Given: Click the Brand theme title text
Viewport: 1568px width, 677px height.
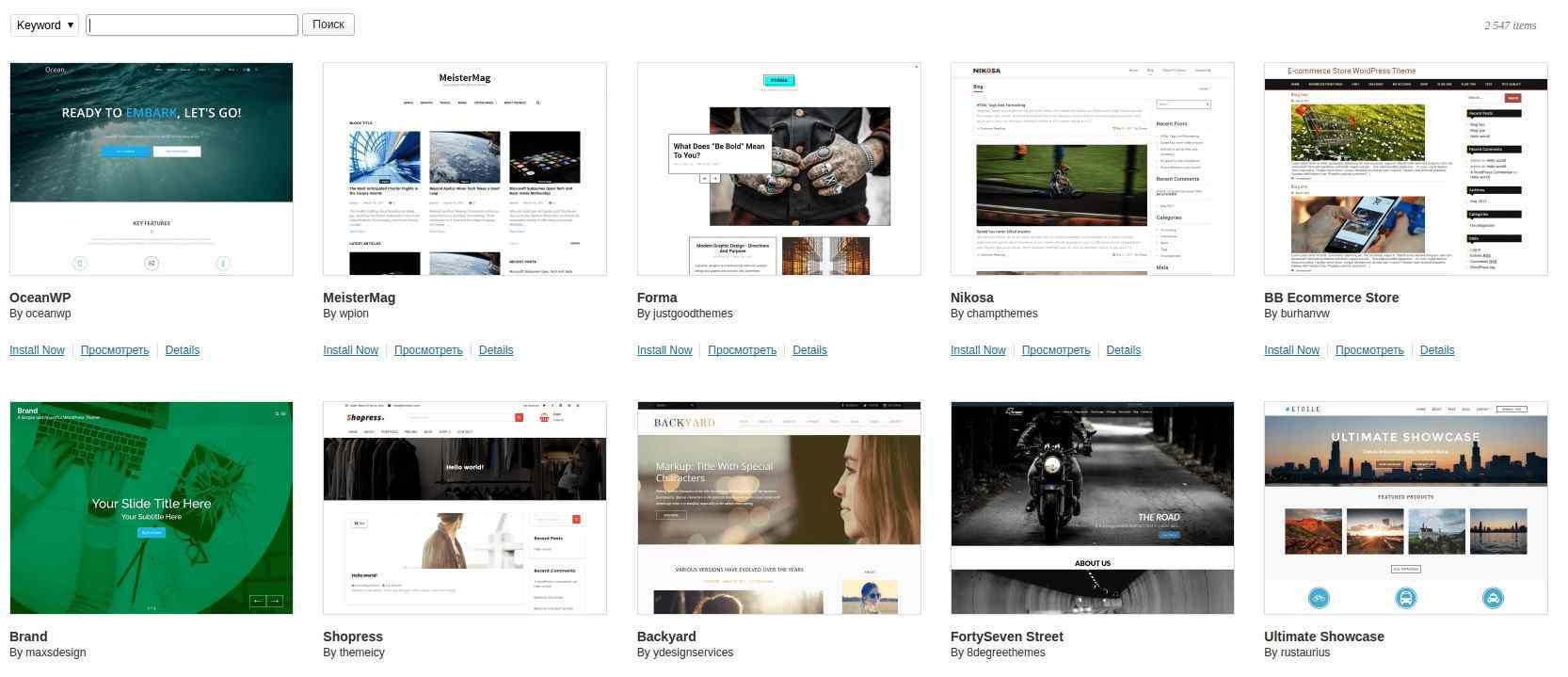Looking at the screenshot, I should coord(28,637).
